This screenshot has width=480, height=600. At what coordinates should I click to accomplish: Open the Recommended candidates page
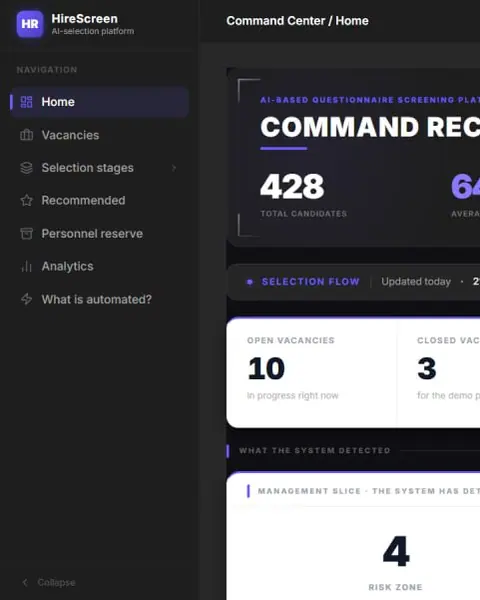pos(100,201)
